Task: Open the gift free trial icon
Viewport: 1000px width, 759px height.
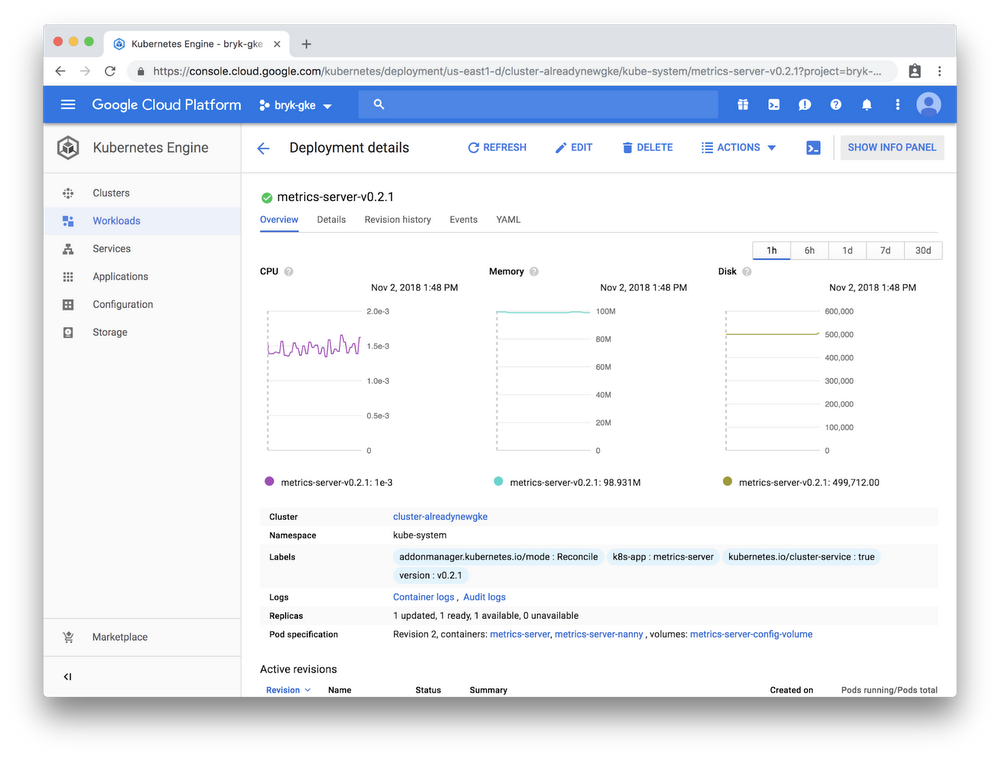Action: pos(743,105)
